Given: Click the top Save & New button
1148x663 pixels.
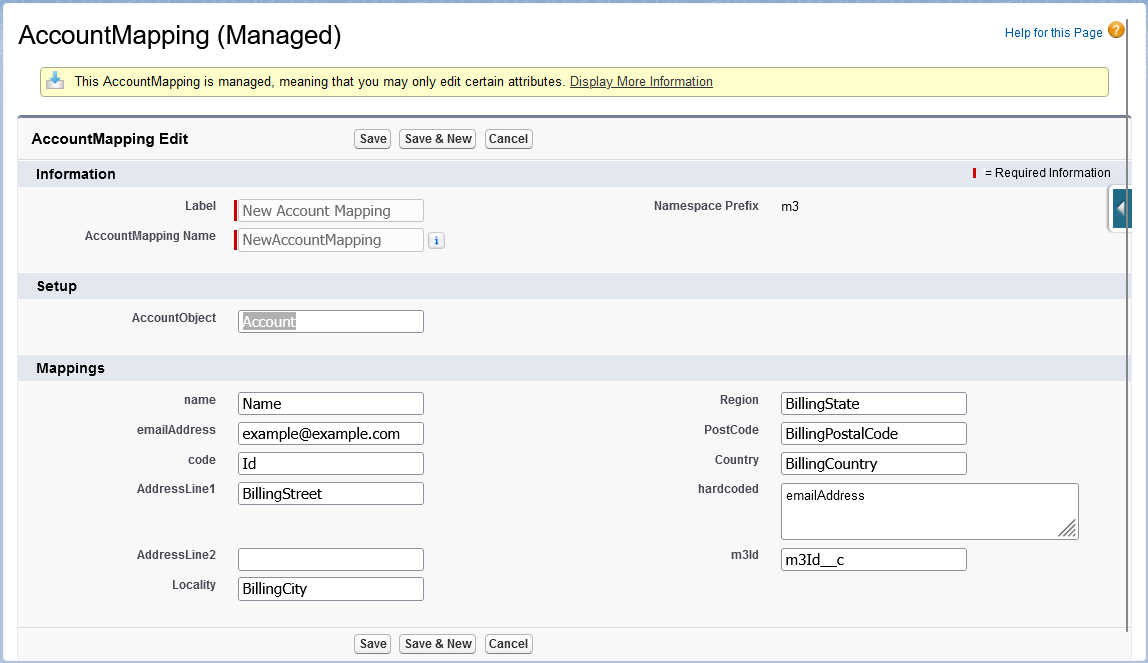Looking at the screenshot, I should click(438, 139).
